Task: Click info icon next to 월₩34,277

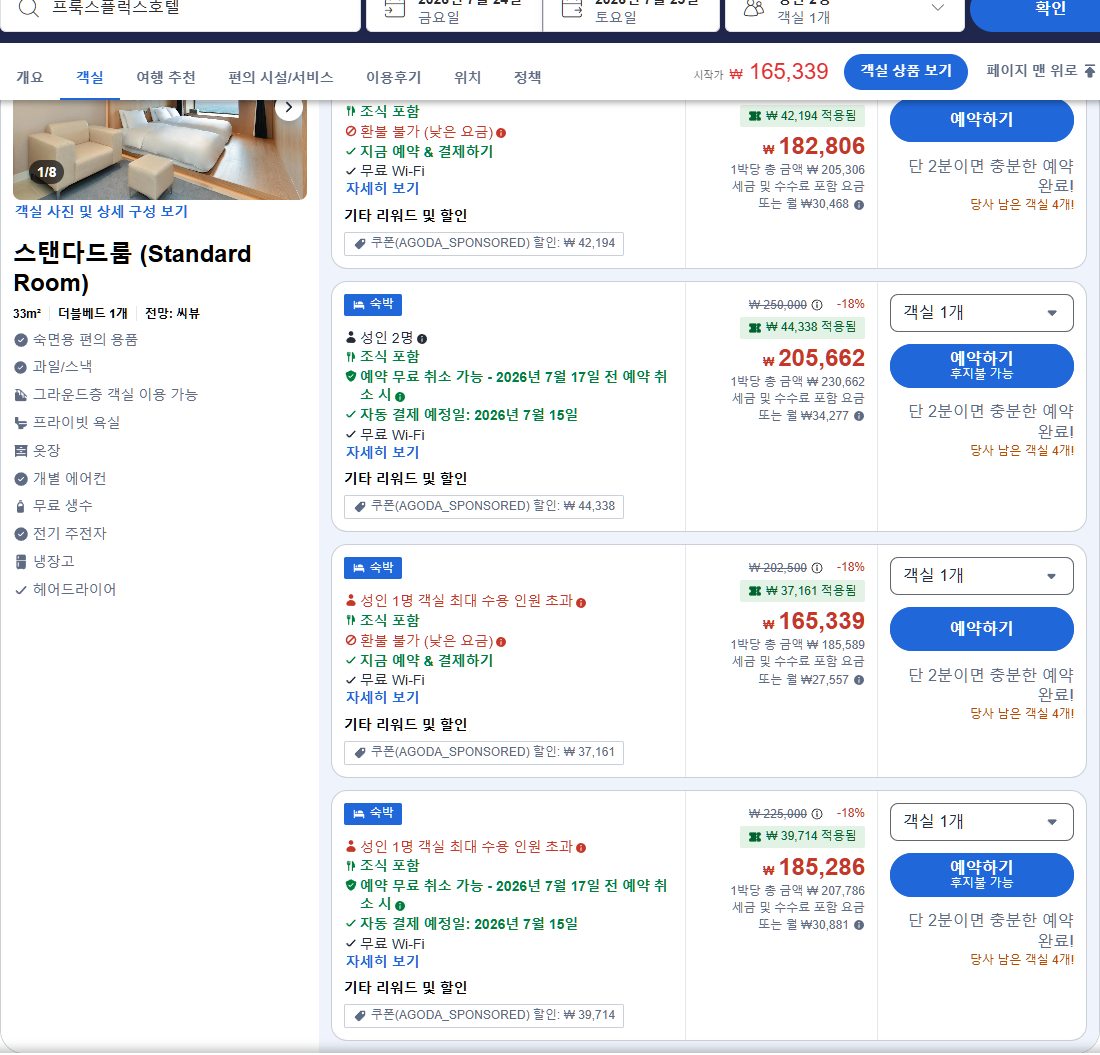Action: (859, 416)
